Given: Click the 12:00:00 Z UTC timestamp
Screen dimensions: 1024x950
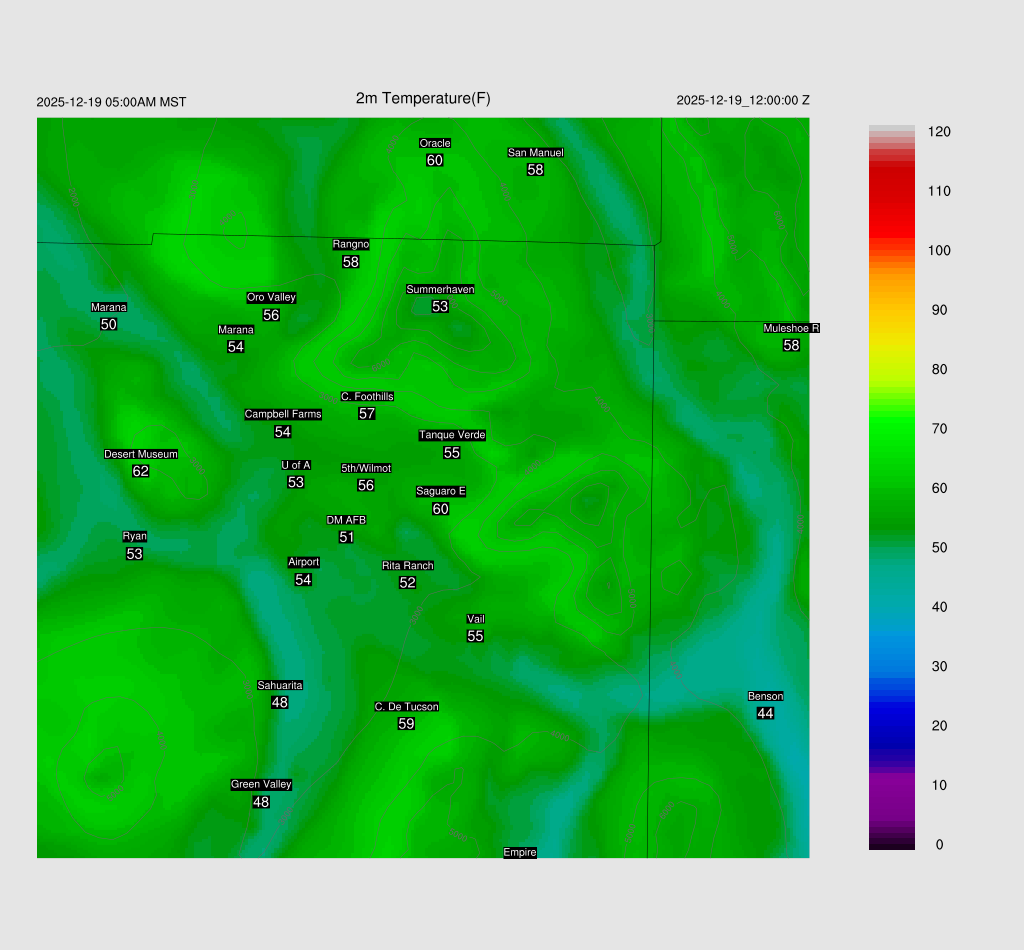Looking at the screenshot, I should point(743,100).
